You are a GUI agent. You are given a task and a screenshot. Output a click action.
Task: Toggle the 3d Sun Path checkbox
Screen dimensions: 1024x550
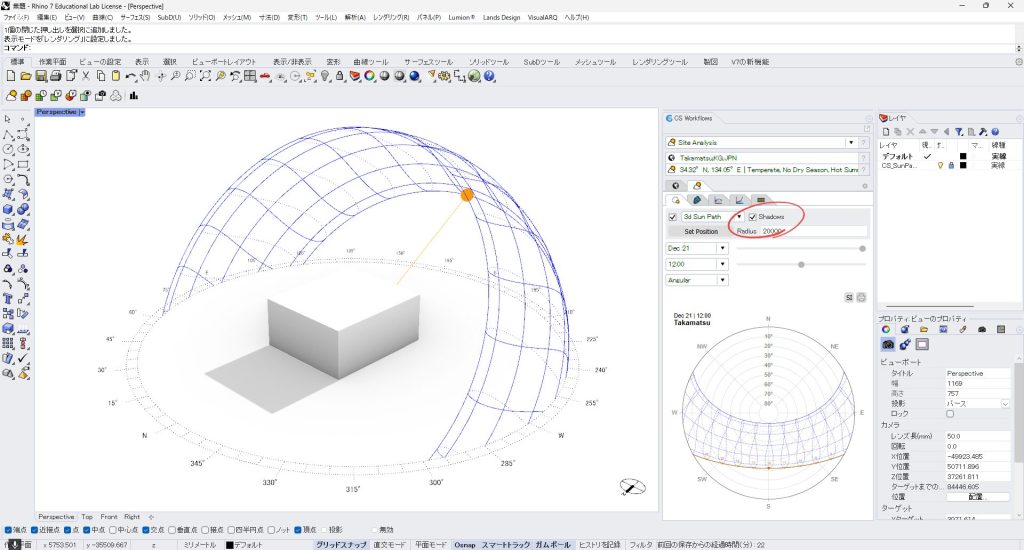click(x=673, y=216)
